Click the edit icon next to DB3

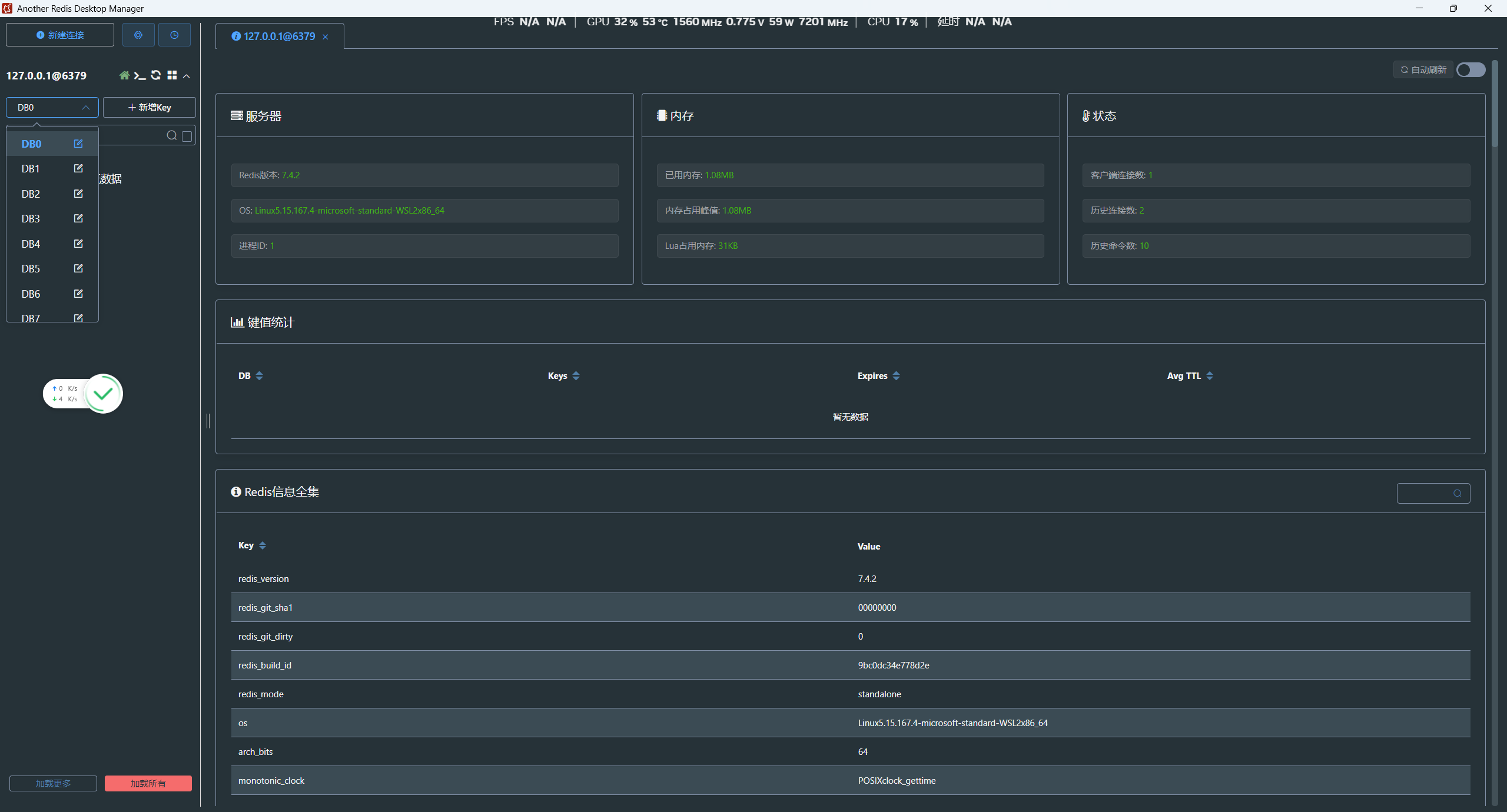pos(78,218)
